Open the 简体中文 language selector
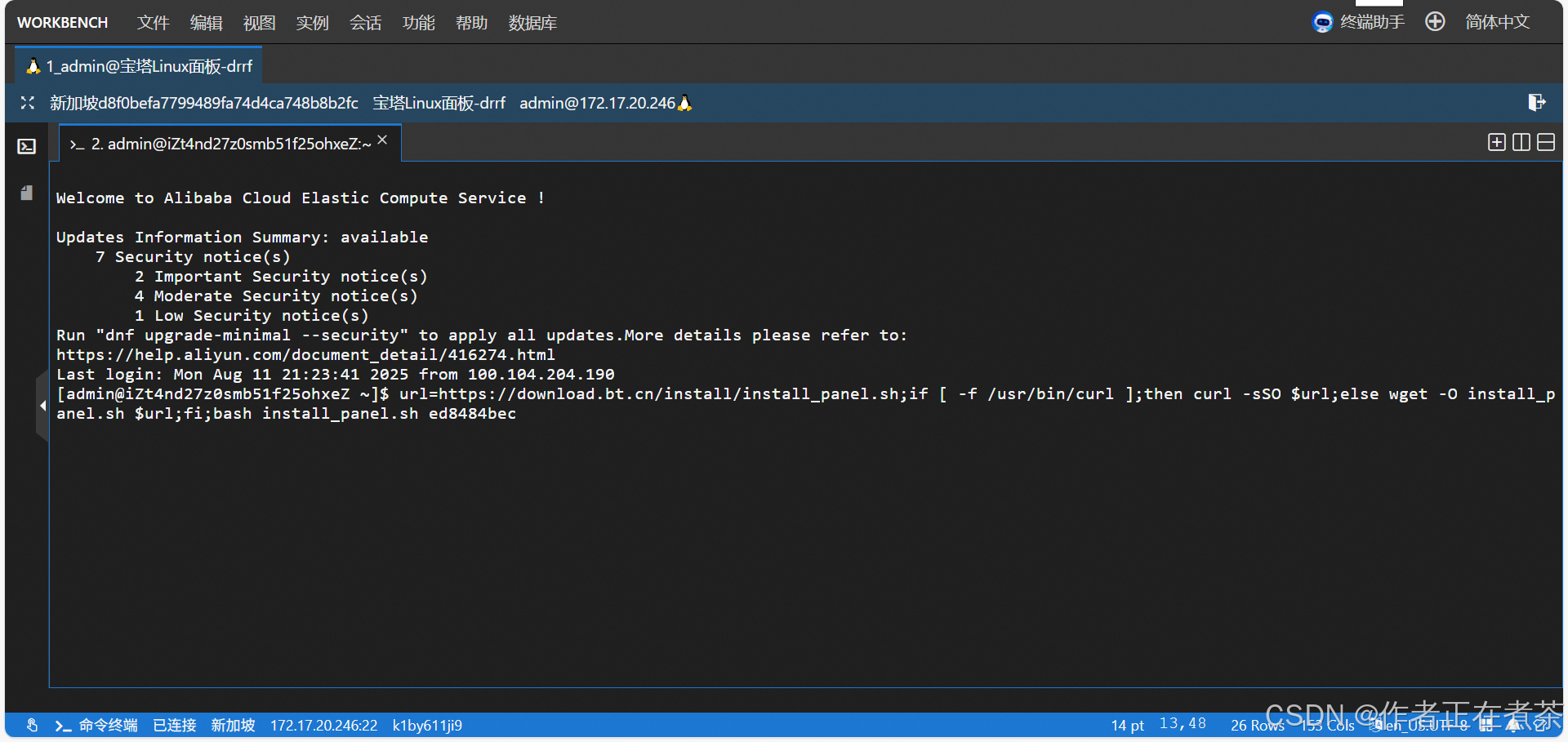 1497,22
